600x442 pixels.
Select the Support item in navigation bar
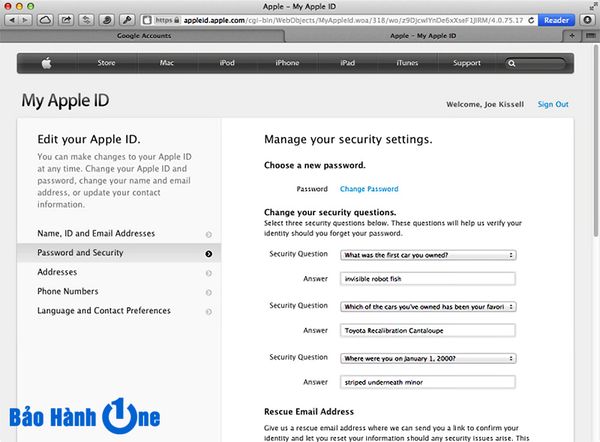click(x=467, y=63)
